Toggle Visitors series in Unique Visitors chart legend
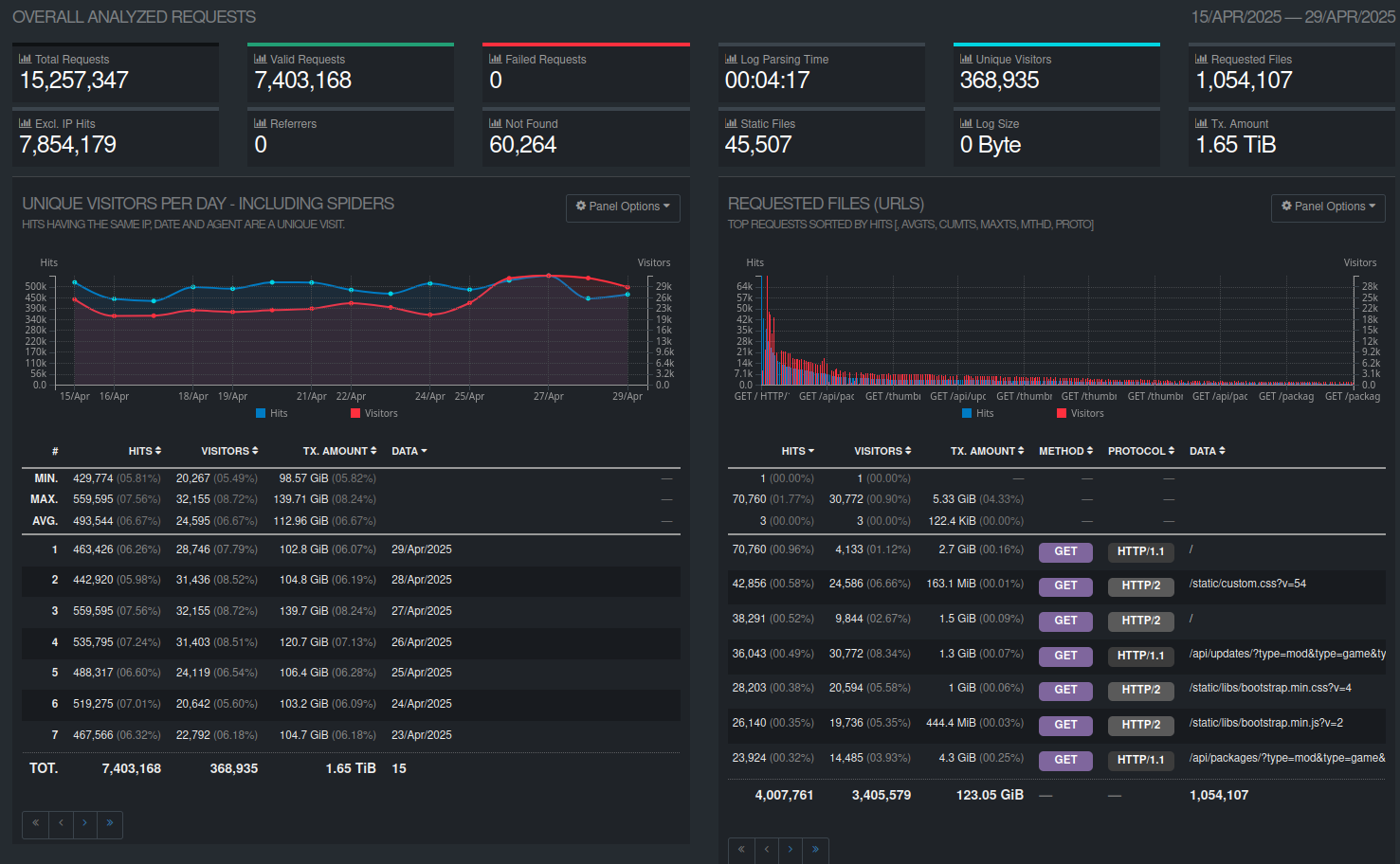1400x864 pixels. coord(380,413)
